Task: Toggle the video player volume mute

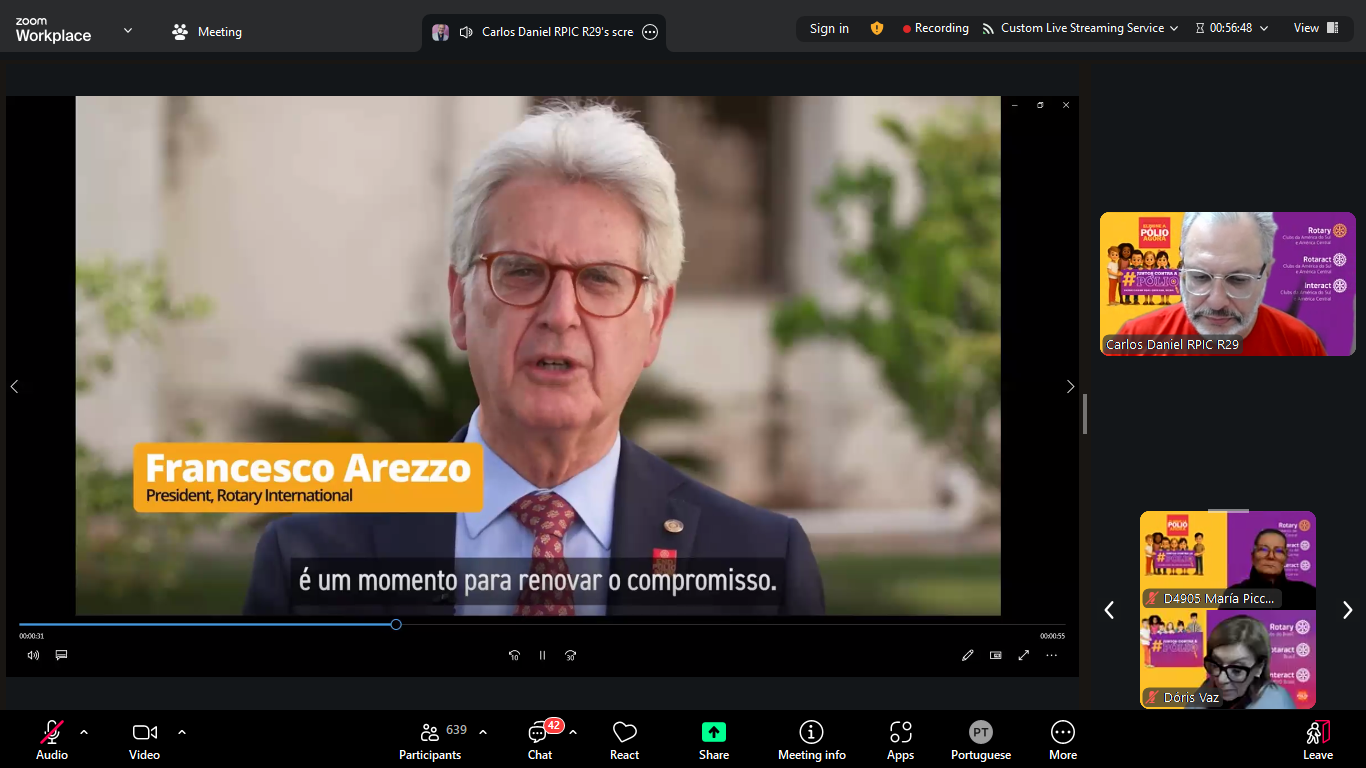Action: [x=33, y=656]
